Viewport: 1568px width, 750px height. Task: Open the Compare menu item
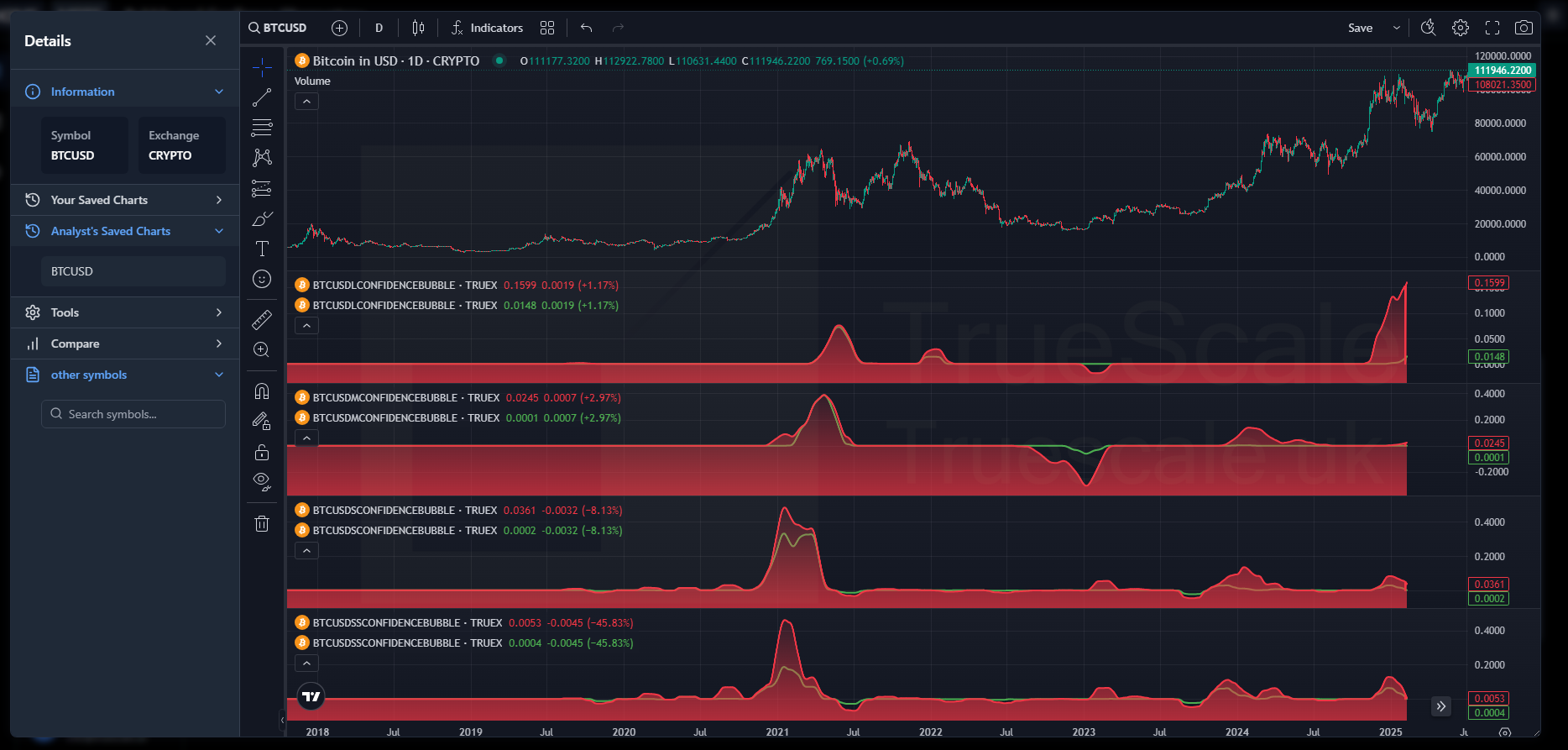click(x=125, y=344)
